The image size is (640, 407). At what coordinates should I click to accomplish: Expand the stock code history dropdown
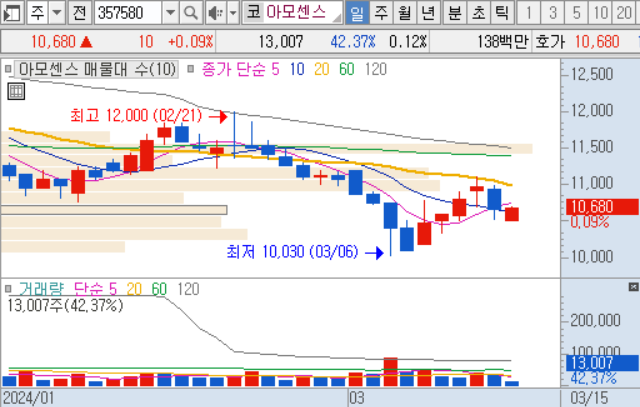[170, 13]
